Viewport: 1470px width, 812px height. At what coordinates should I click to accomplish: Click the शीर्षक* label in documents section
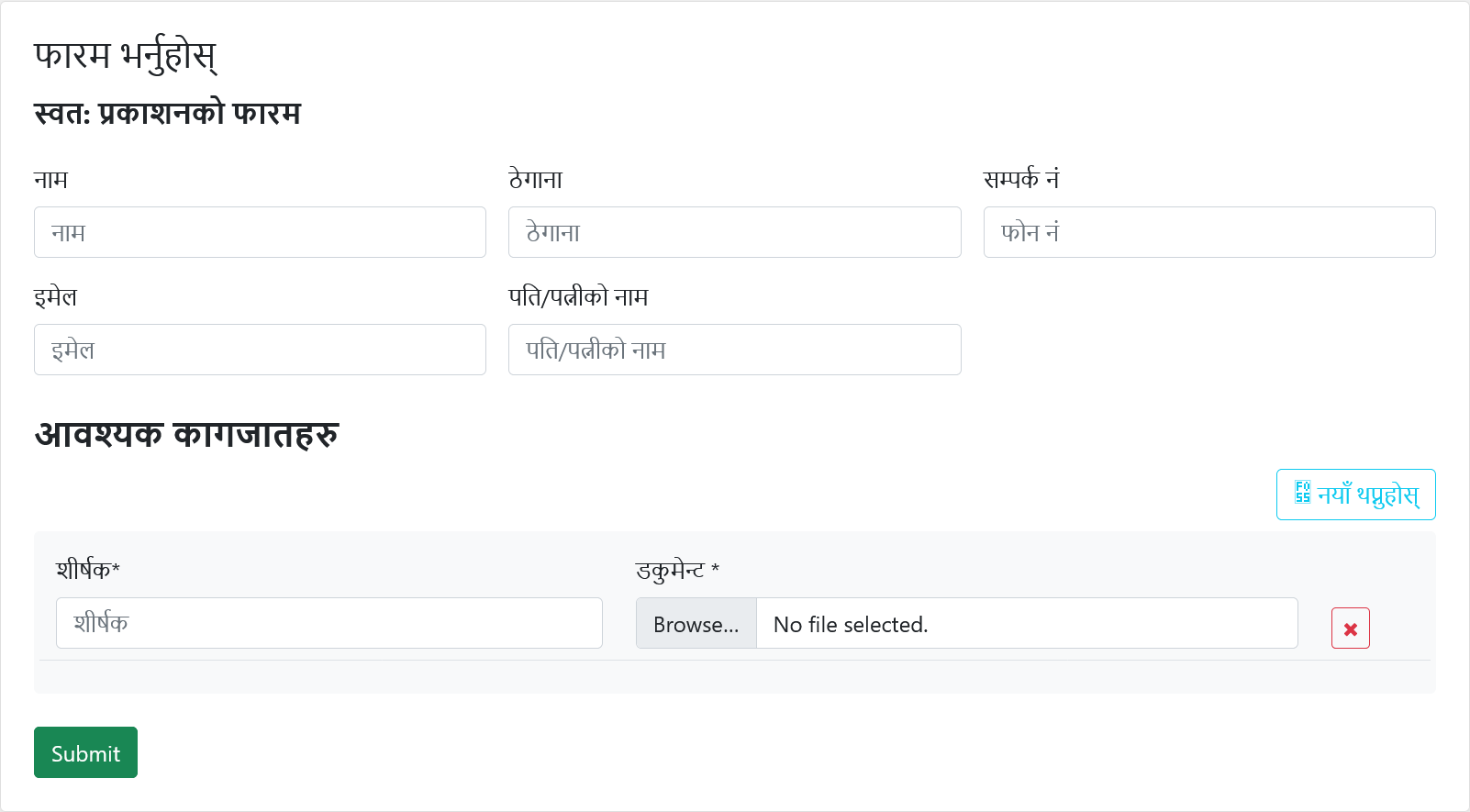point(88,570)
